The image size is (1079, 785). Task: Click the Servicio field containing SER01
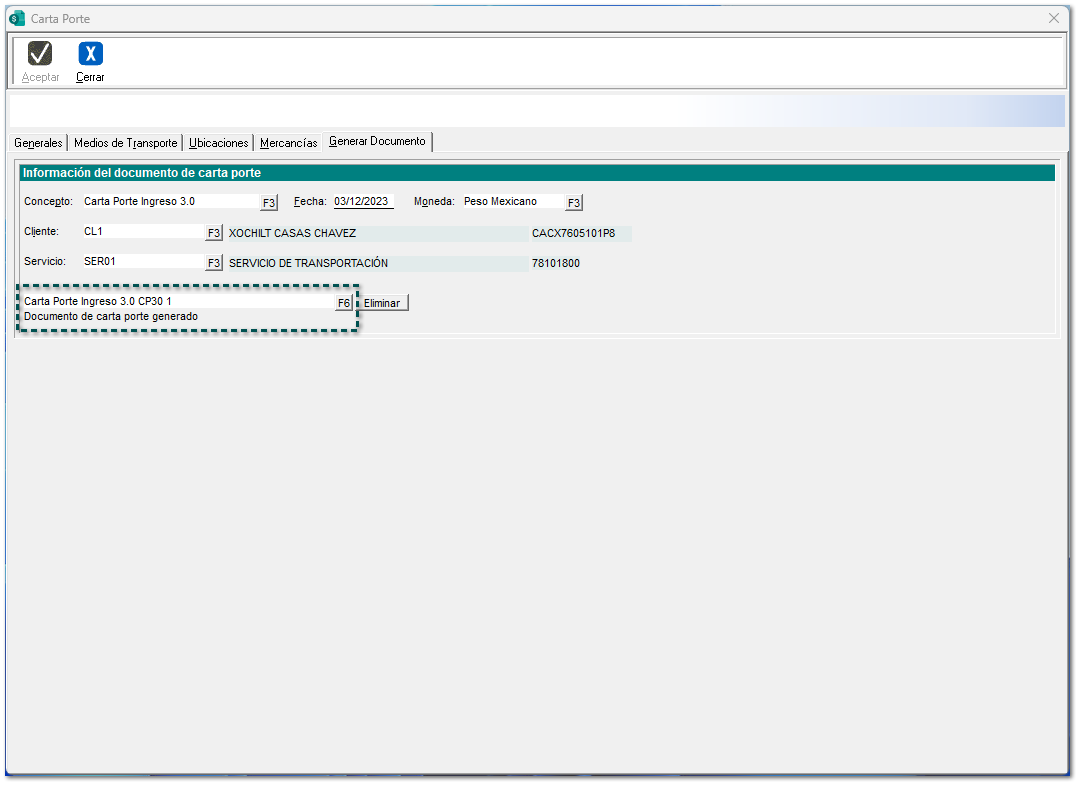[x=140, y=262]
